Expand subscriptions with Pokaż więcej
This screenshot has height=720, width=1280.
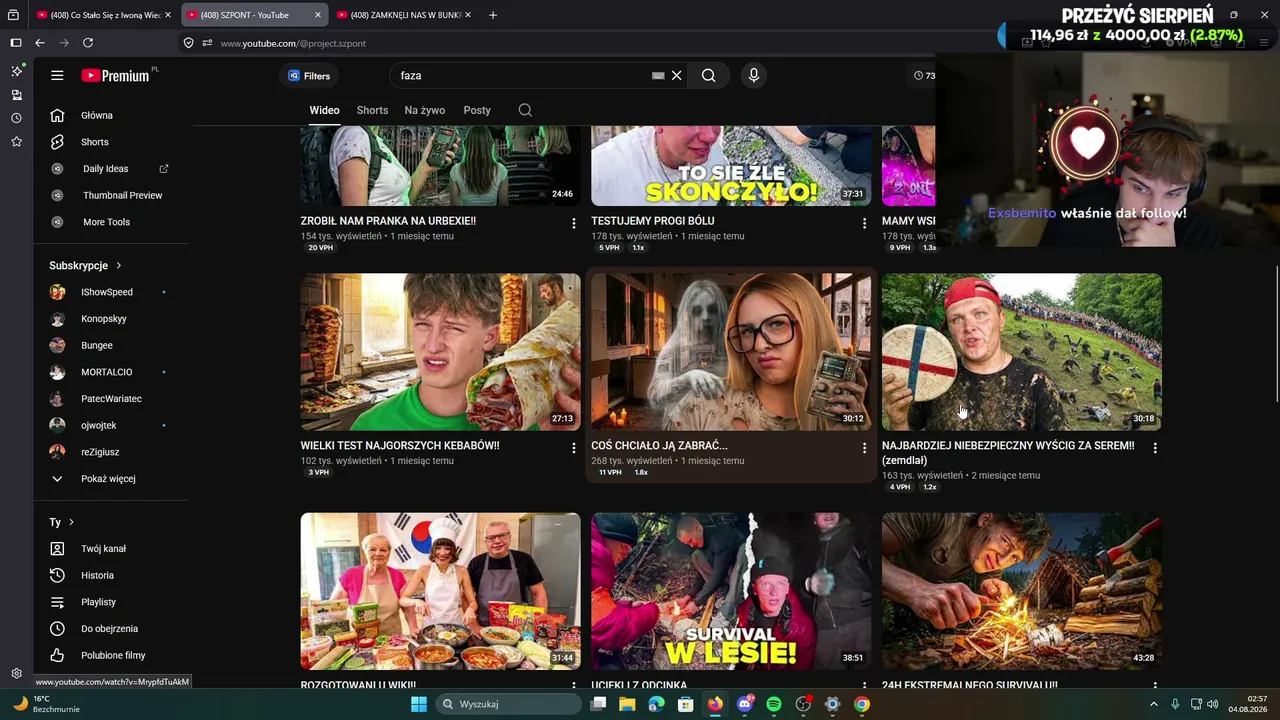coord(110,479)
